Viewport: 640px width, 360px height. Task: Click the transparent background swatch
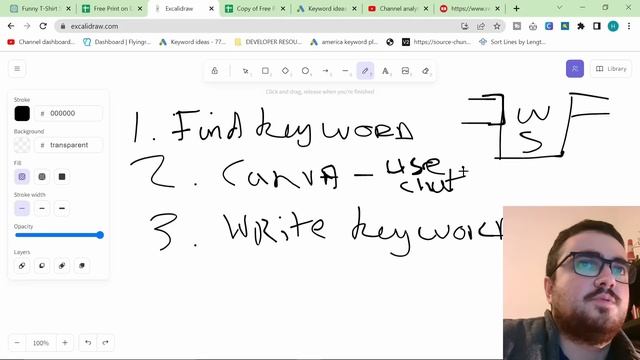point(22,145)
